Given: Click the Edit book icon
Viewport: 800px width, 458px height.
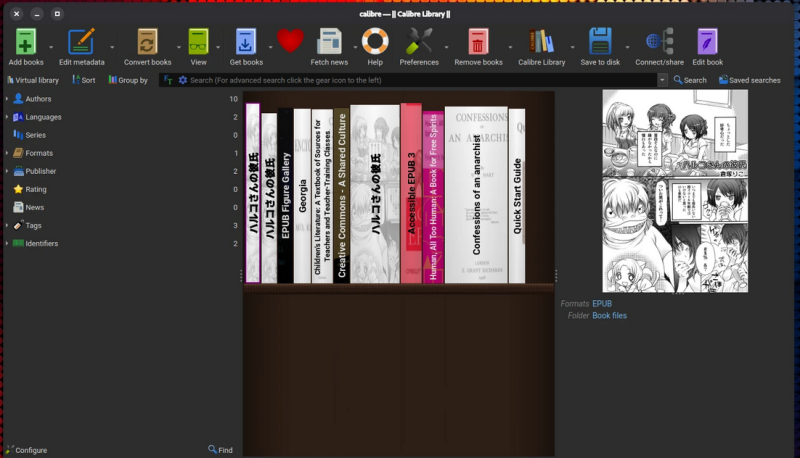Looking at the screenshot, I should (x=707, y=42).
